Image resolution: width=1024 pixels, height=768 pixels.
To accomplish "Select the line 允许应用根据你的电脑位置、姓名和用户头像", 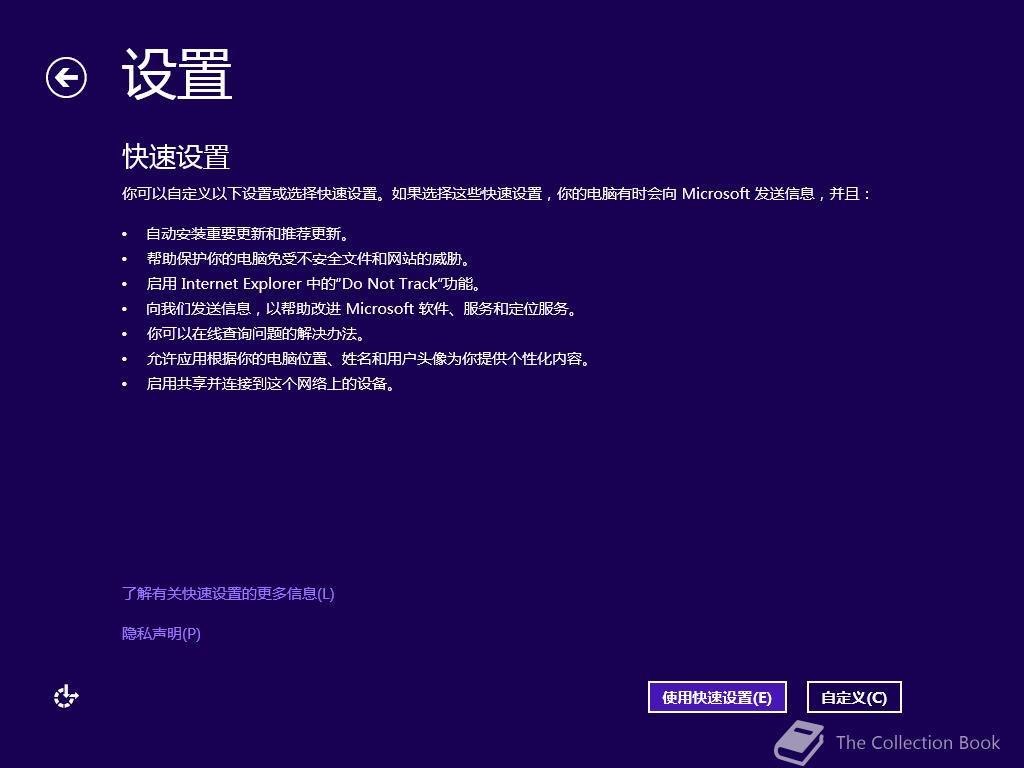I will coord(368,359).
